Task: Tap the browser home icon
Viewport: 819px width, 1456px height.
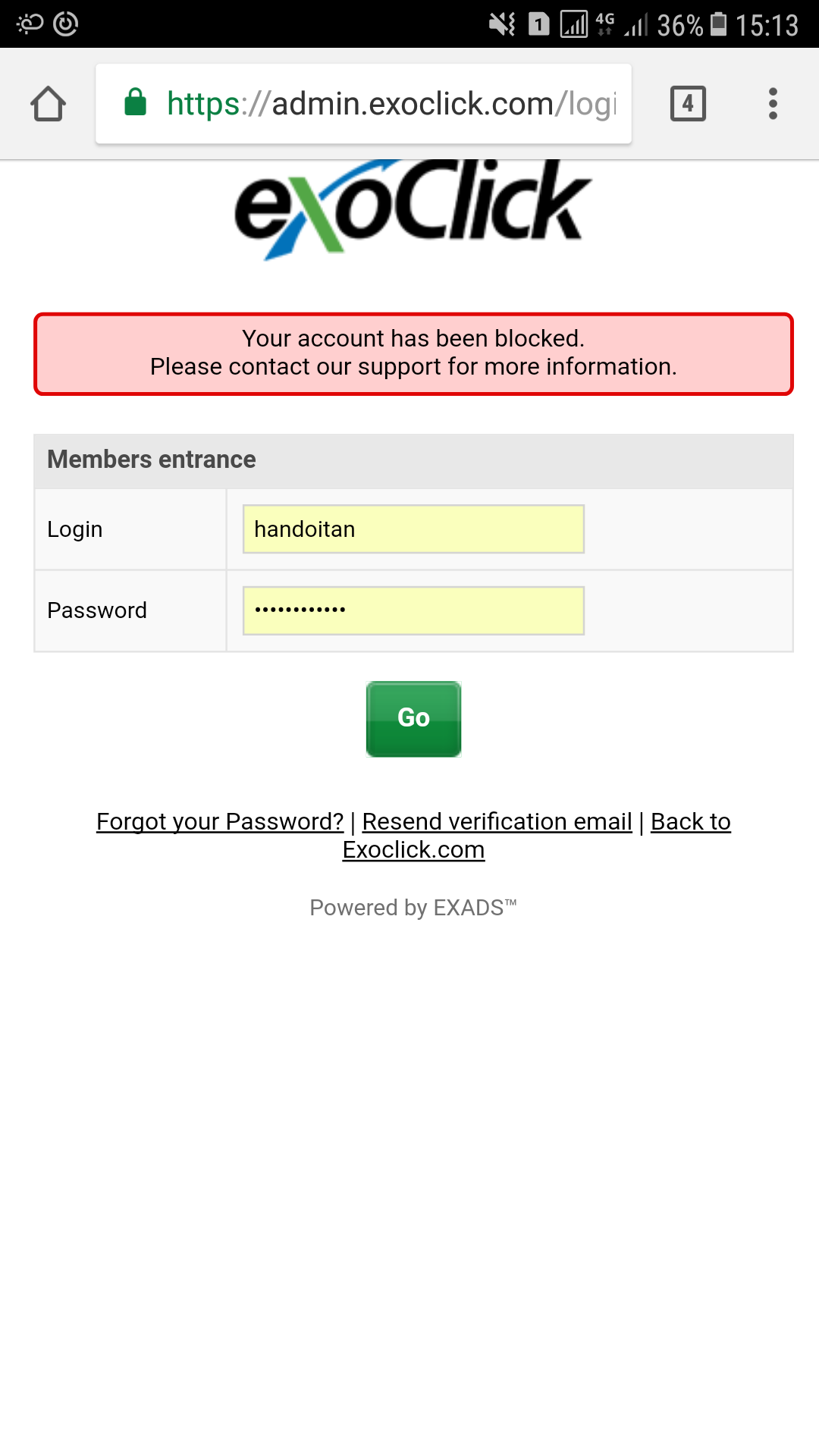Action: [x=49, y=104]
